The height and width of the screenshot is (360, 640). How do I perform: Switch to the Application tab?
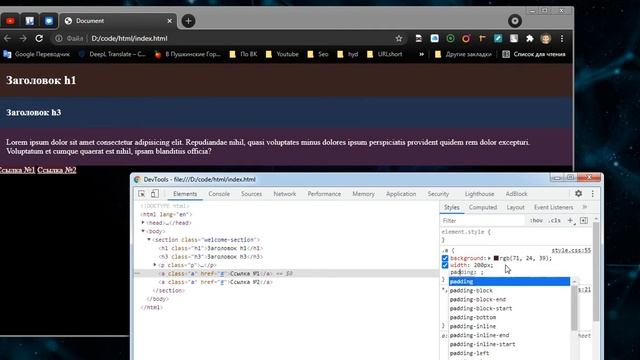(x=401, y=194)
